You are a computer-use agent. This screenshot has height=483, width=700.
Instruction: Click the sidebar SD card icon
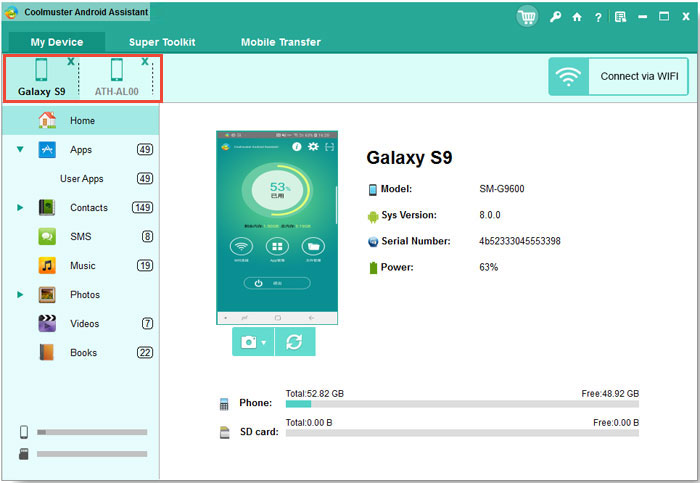(24, 454)
